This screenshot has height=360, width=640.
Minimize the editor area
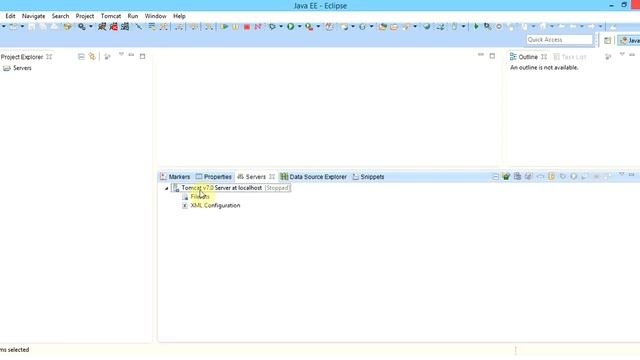[x=481, y=55]
